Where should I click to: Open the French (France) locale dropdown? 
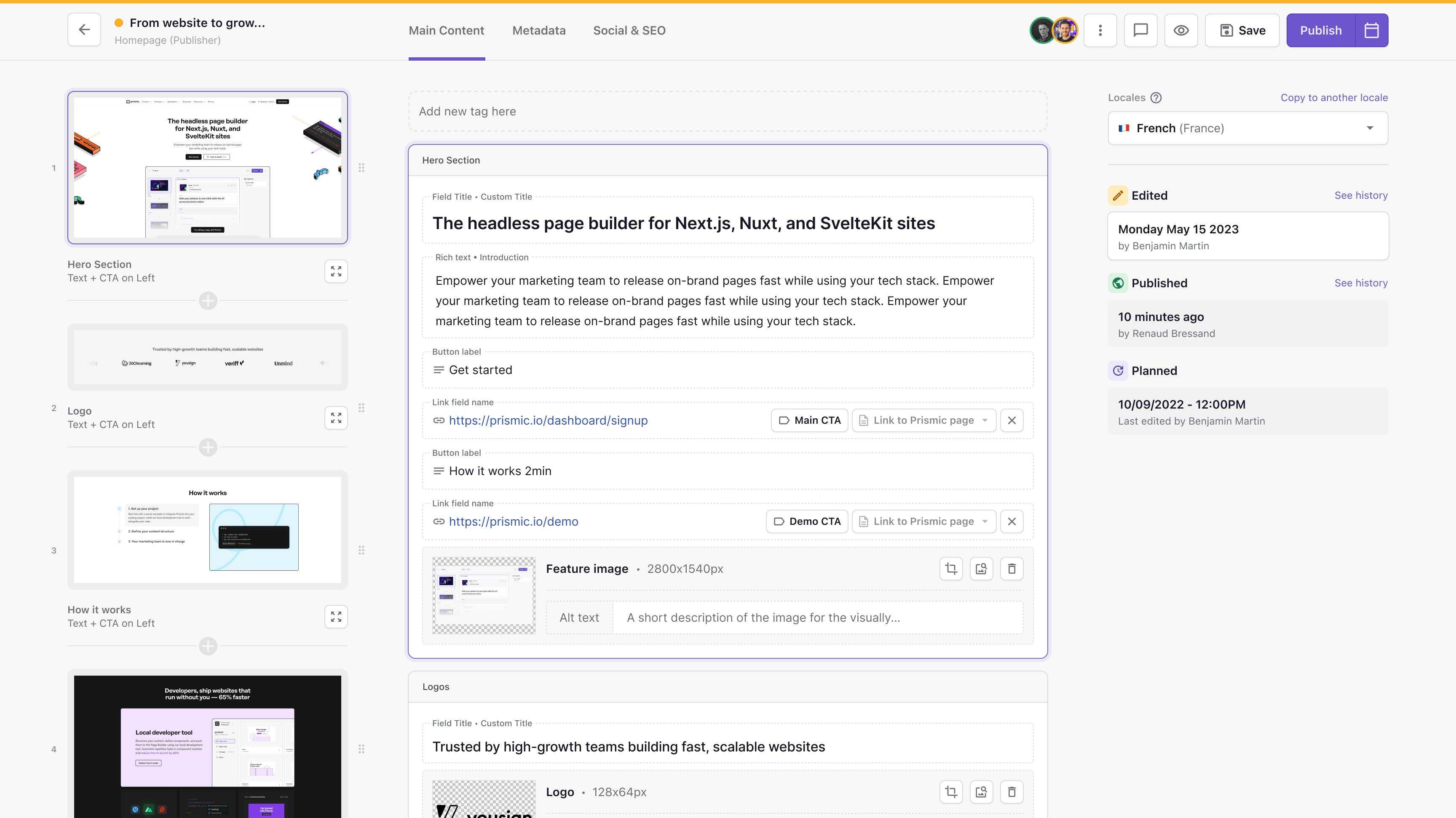click(1248, 128)
